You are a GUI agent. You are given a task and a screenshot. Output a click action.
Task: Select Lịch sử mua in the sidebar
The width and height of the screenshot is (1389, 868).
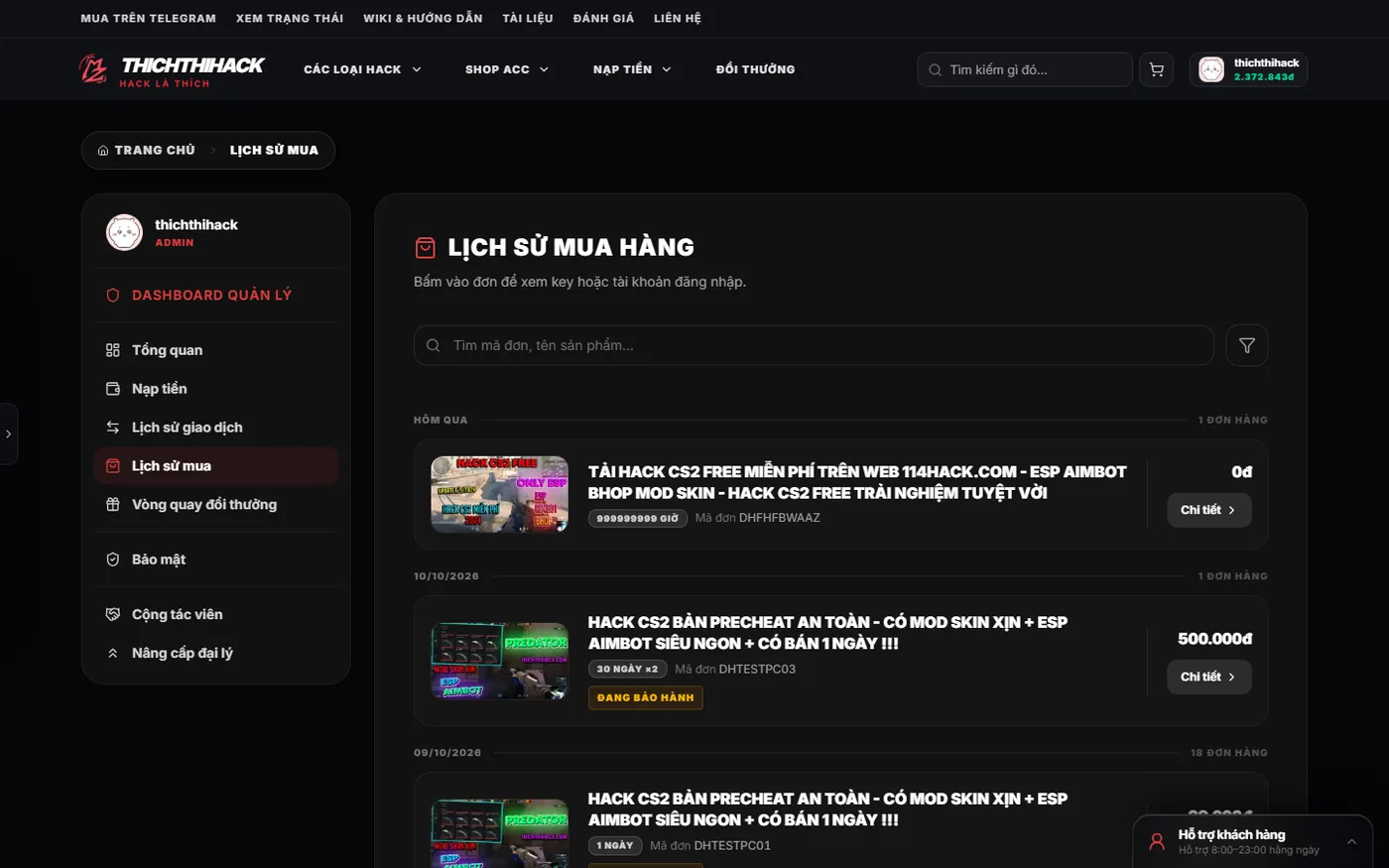(x=216, y=466)
